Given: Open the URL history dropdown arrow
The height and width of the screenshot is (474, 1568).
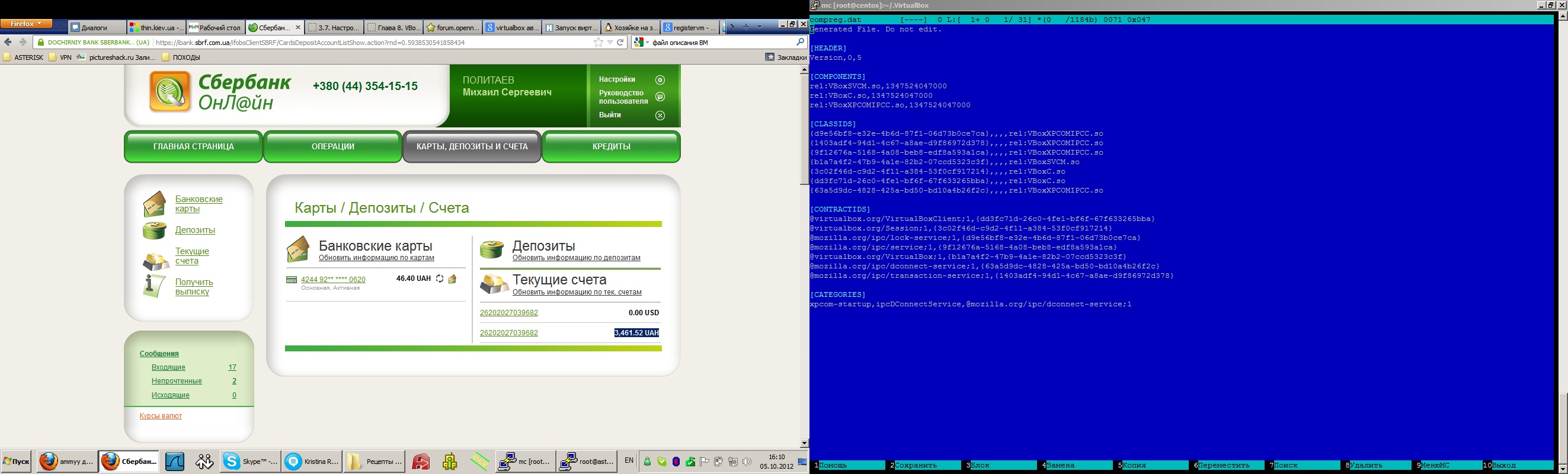Looking at the screenshot, I should (x=609, y=43).
